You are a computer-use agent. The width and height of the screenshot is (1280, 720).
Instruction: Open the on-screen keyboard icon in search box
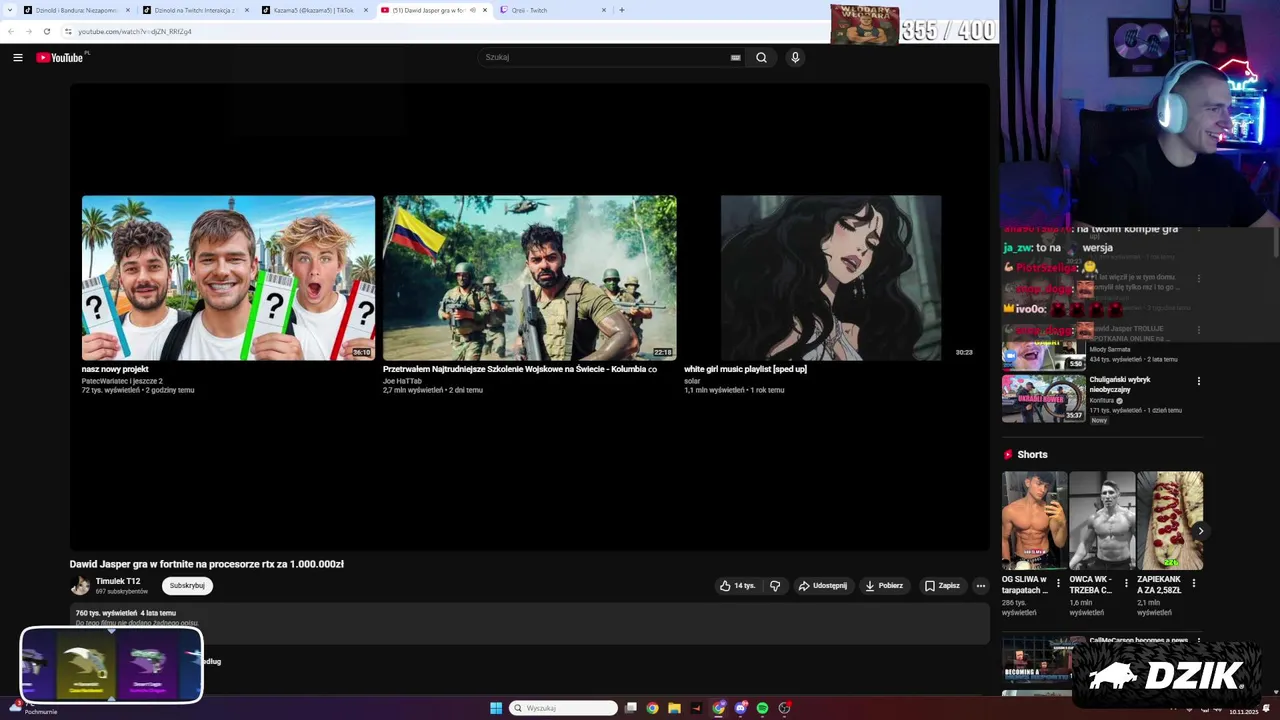tap(736, 58)
